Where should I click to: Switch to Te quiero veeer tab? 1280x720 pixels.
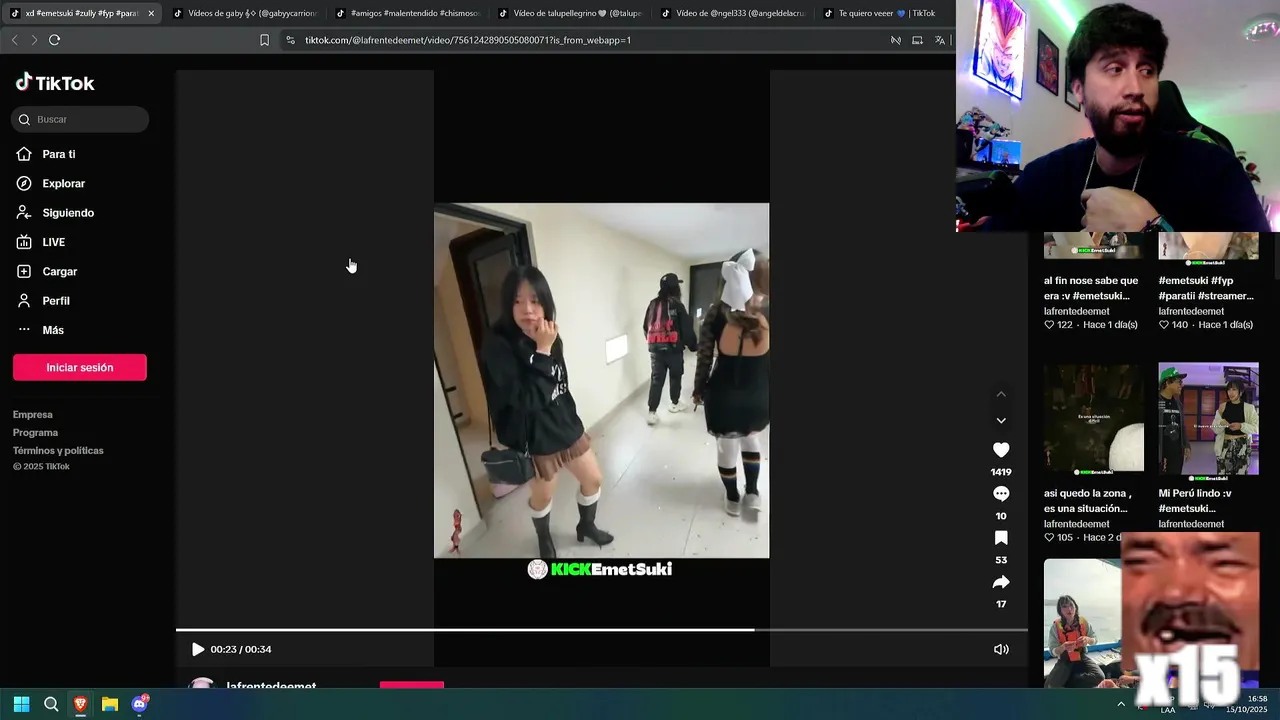(880, 13)
